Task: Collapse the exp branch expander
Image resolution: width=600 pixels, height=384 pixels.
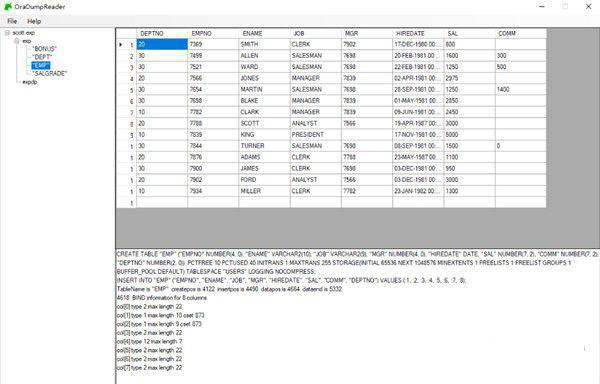Action: pyautogui.click(x=16, y=41)
